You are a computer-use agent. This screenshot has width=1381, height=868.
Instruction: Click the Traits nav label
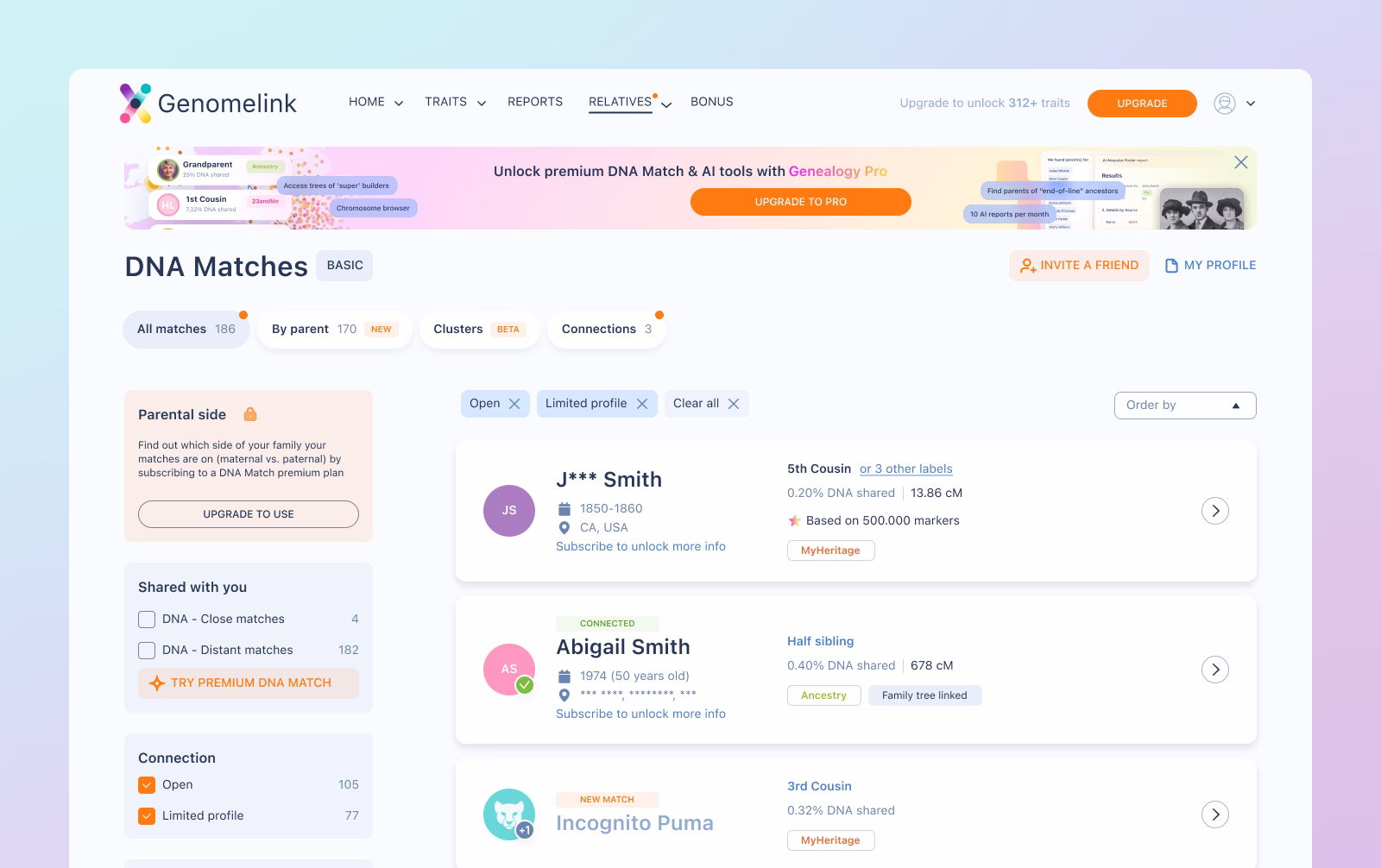click(445, 102)
